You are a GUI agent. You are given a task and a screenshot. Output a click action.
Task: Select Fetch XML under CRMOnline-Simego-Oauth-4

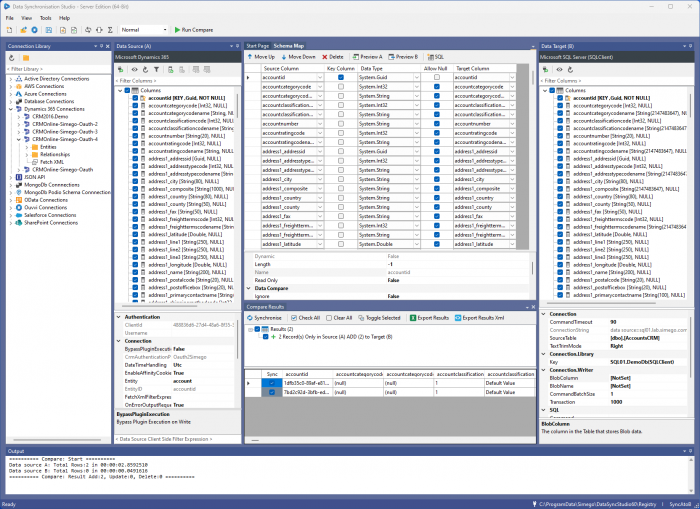coord(52,162)
